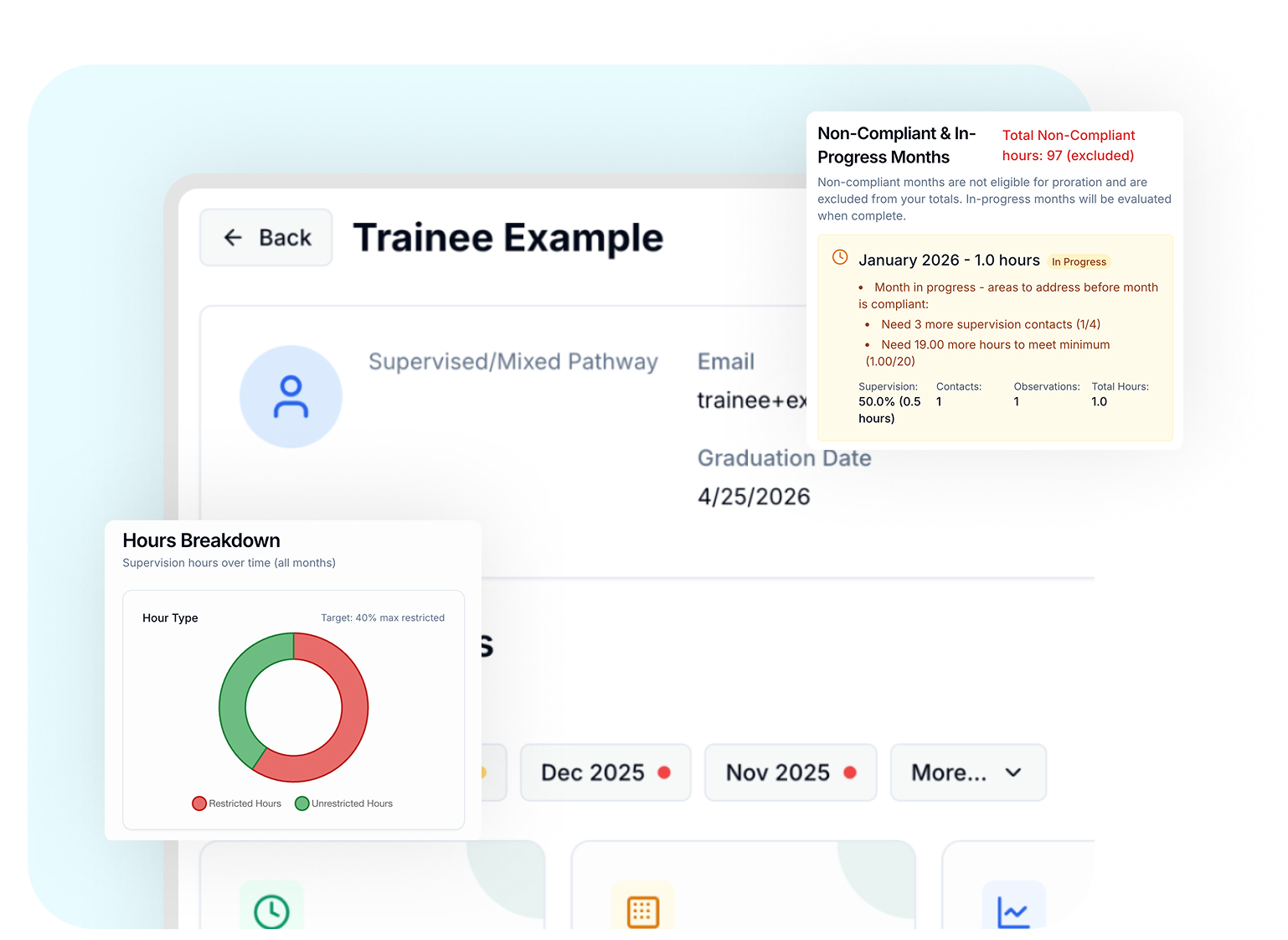Click the Back button
Viewport: 1288px width, 940px height.
click(x=265, y=237)
